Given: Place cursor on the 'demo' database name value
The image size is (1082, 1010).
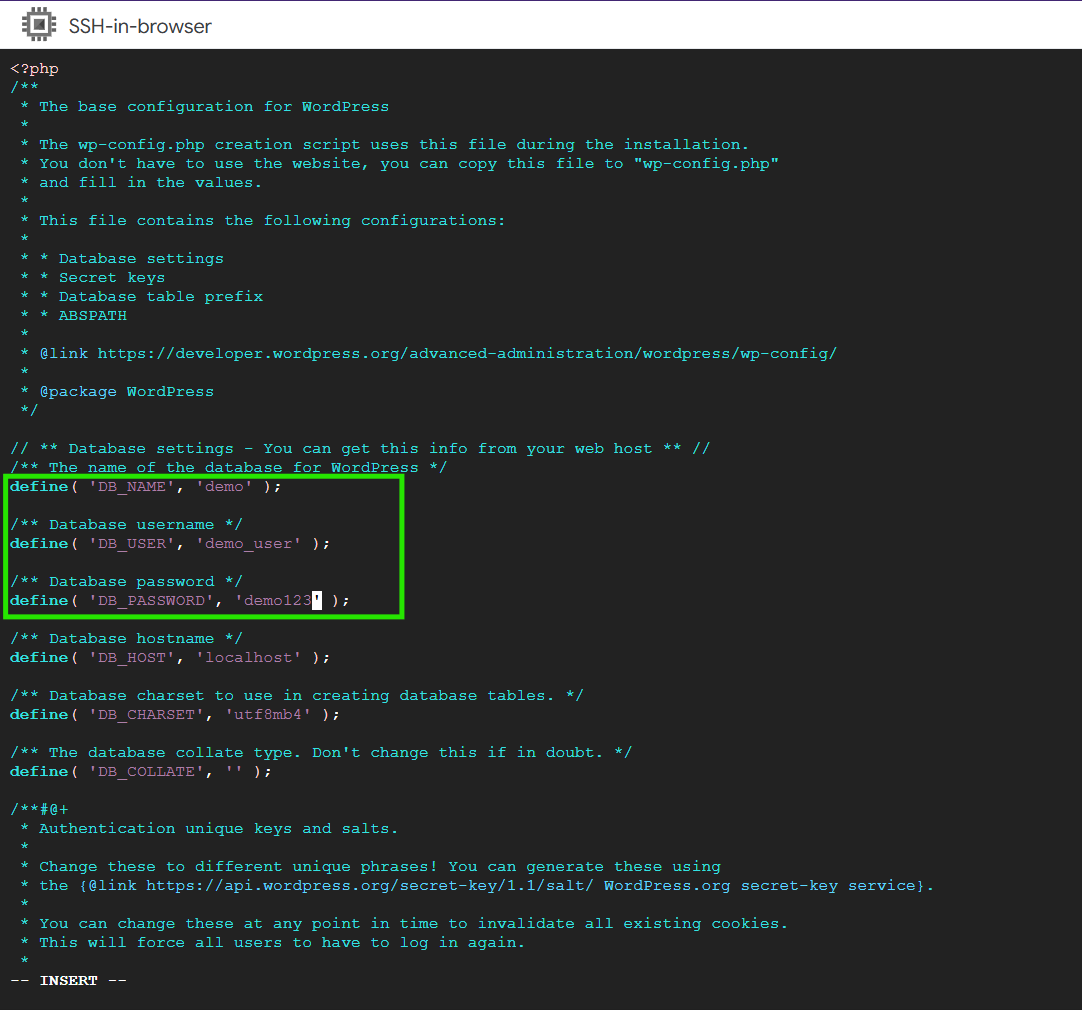Looking at the screenshot, I should click(x=224, y=487).
